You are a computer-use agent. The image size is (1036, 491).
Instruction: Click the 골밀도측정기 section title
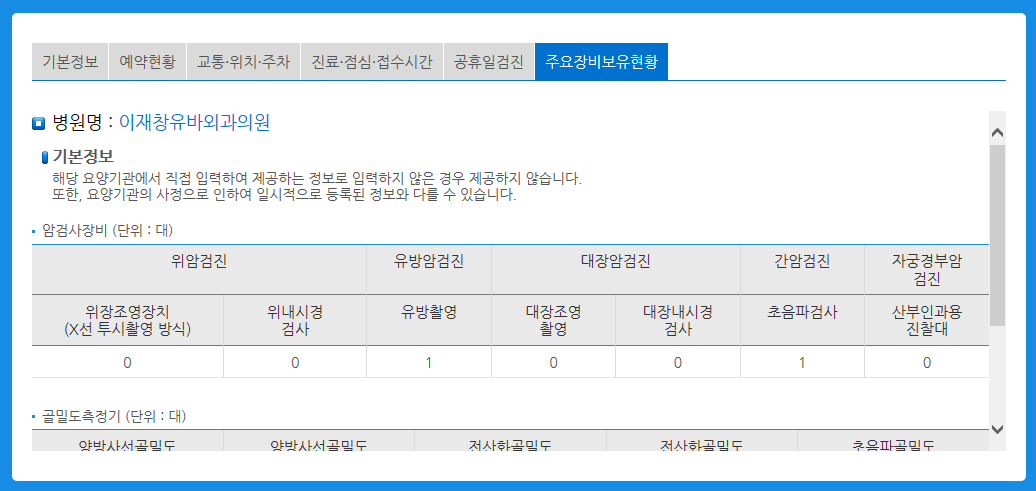click(114, 416)
